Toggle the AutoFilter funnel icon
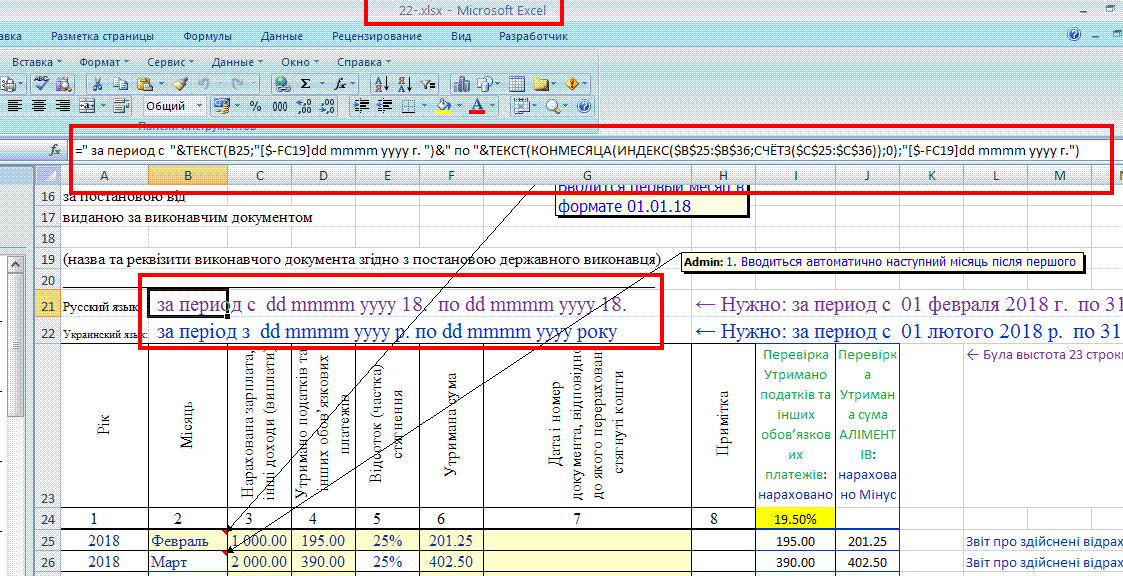Screen dimensions: 1123x576 click(429, 84)
